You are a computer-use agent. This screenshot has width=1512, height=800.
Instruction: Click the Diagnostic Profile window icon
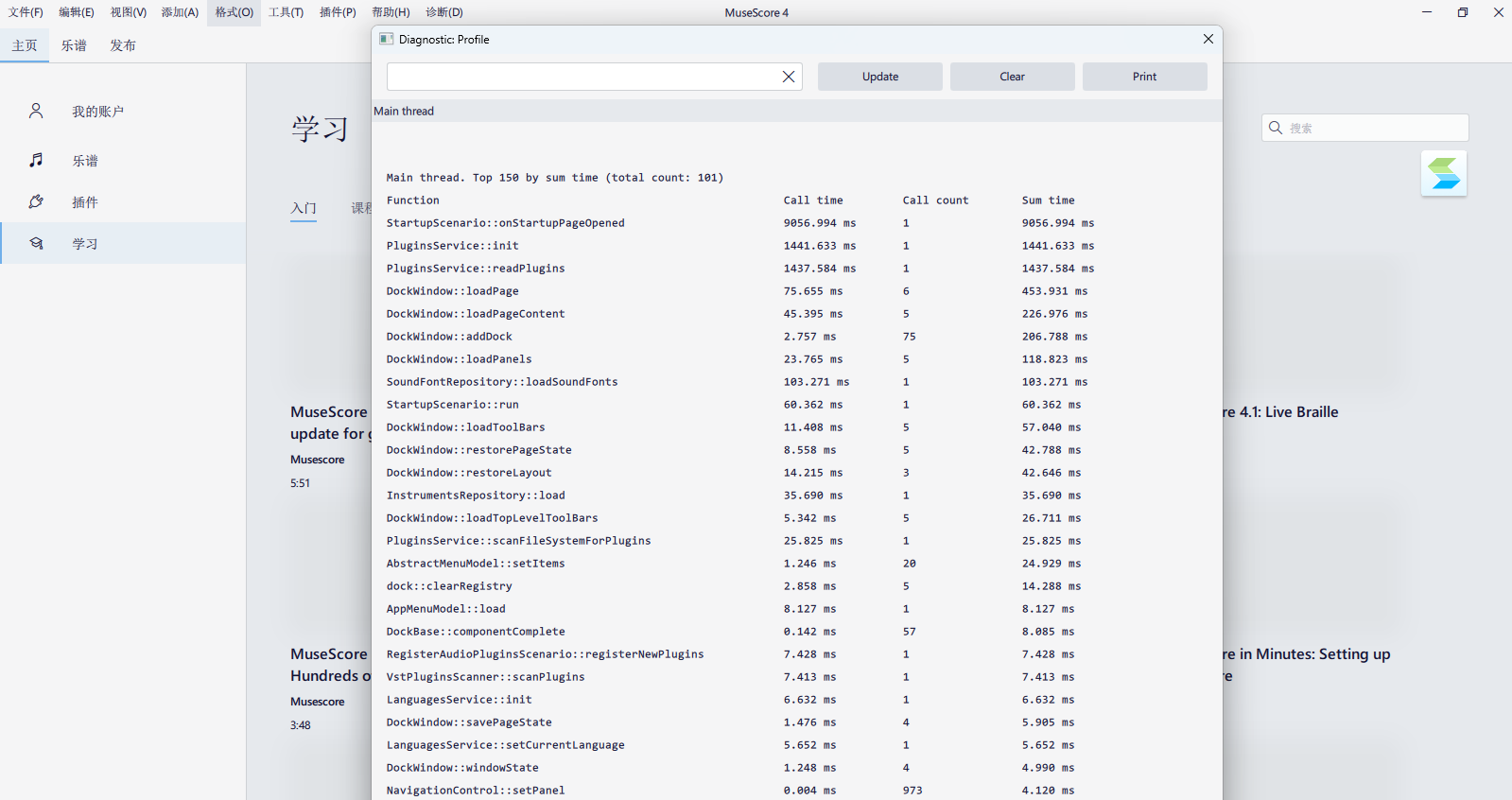tap(386, 39)
